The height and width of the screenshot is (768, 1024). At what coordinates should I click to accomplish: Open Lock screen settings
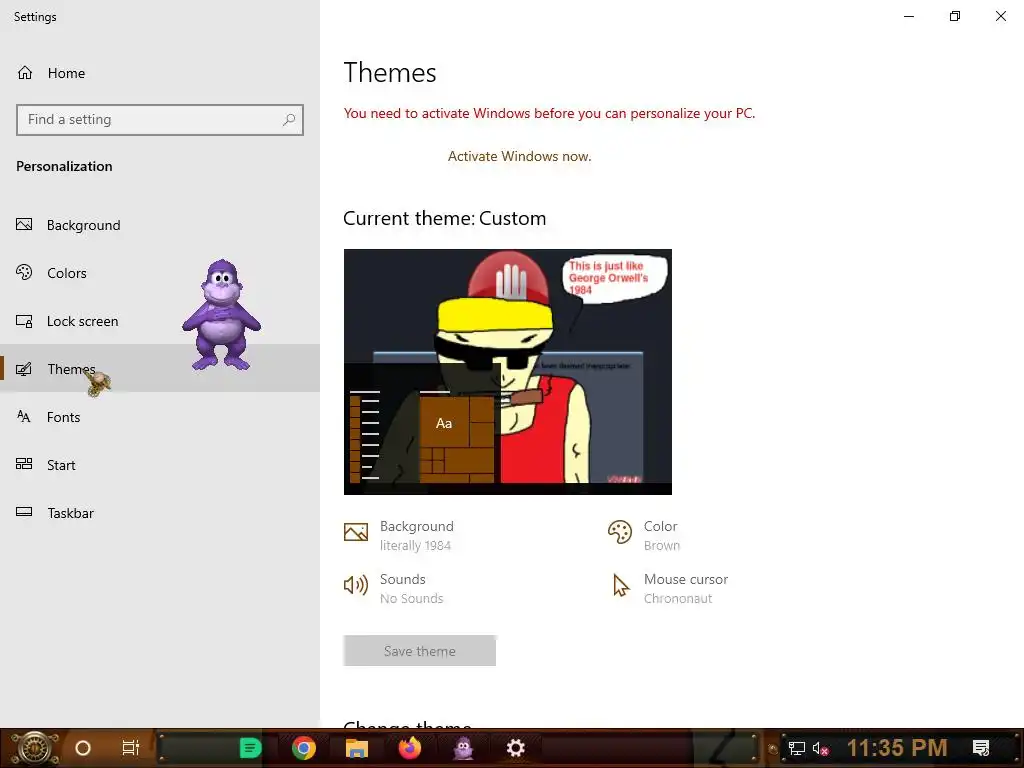(x=160, y=321)
